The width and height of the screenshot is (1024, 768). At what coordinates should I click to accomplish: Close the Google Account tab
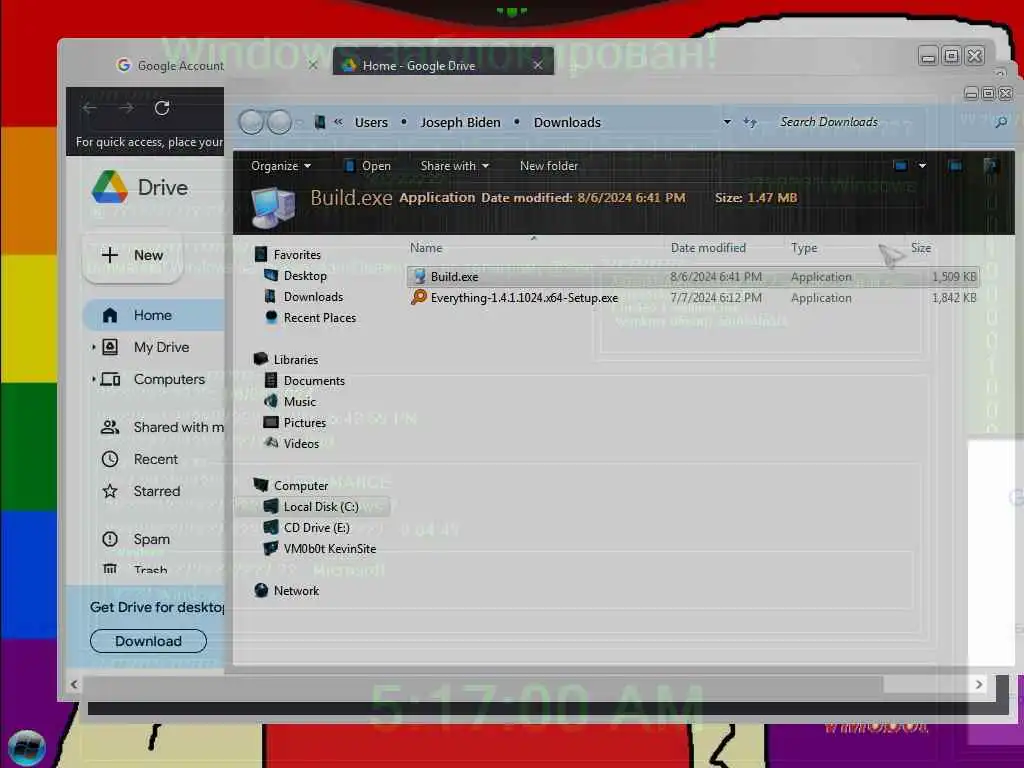313,65
